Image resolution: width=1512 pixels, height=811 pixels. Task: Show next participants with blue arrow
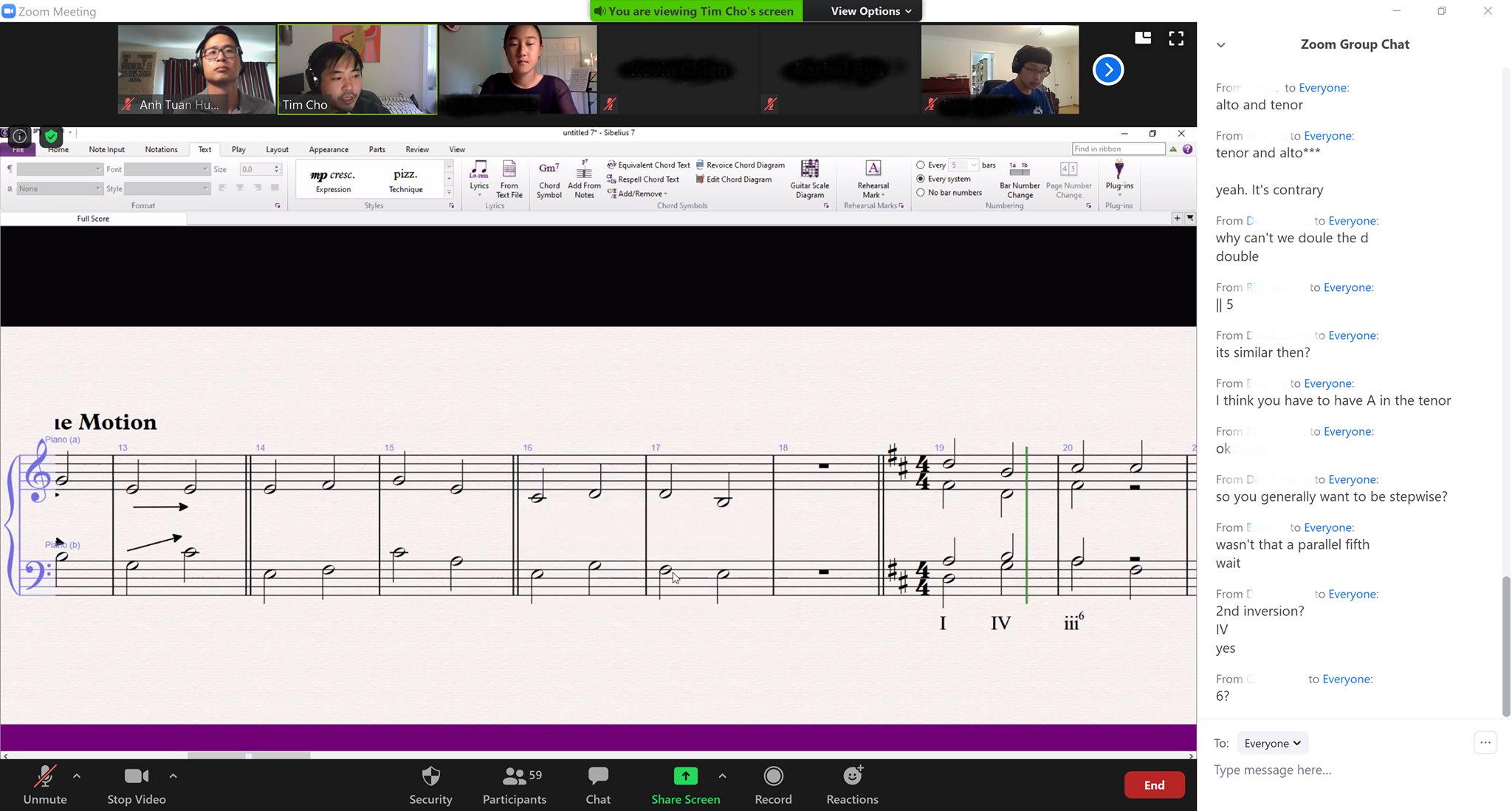point(1108,69)
